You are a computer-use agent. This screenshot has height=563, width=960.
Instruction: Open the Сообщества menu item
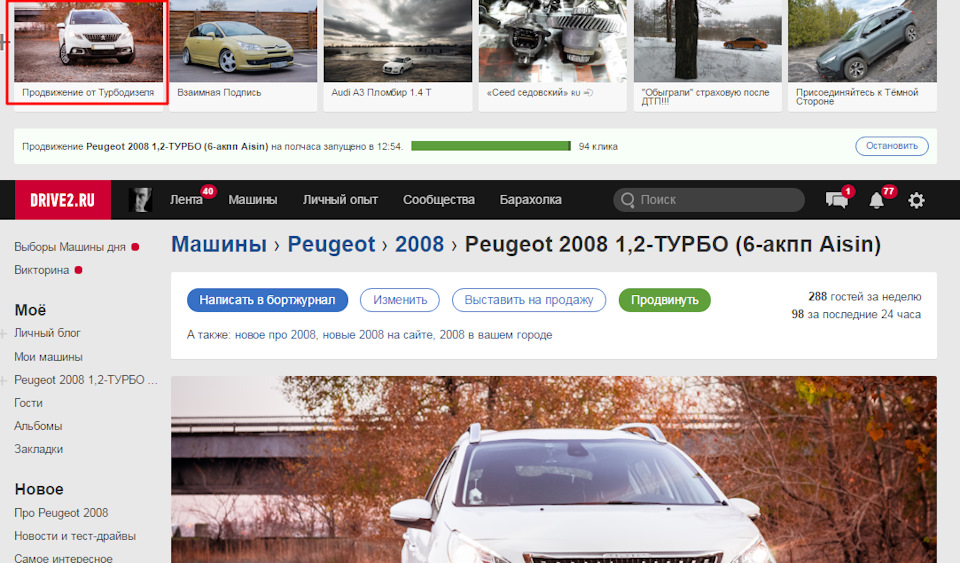click(x=438, y=199)
